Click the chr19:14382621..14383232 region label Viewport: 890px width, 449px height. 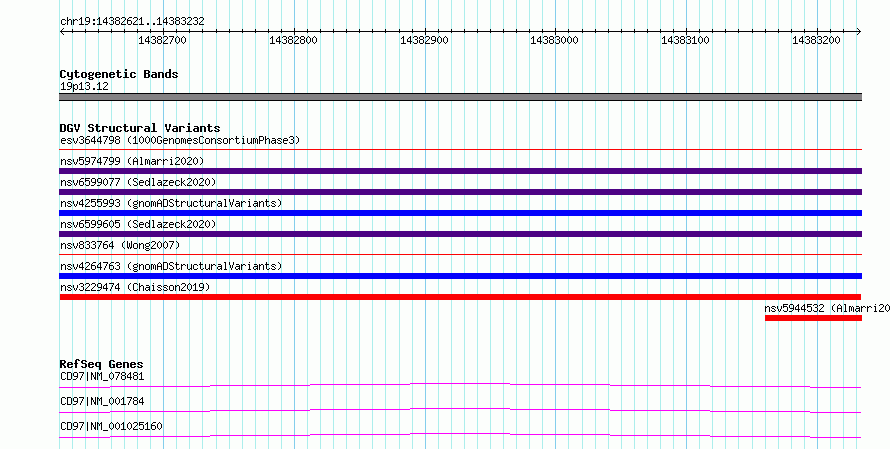[x=132, y=22]
